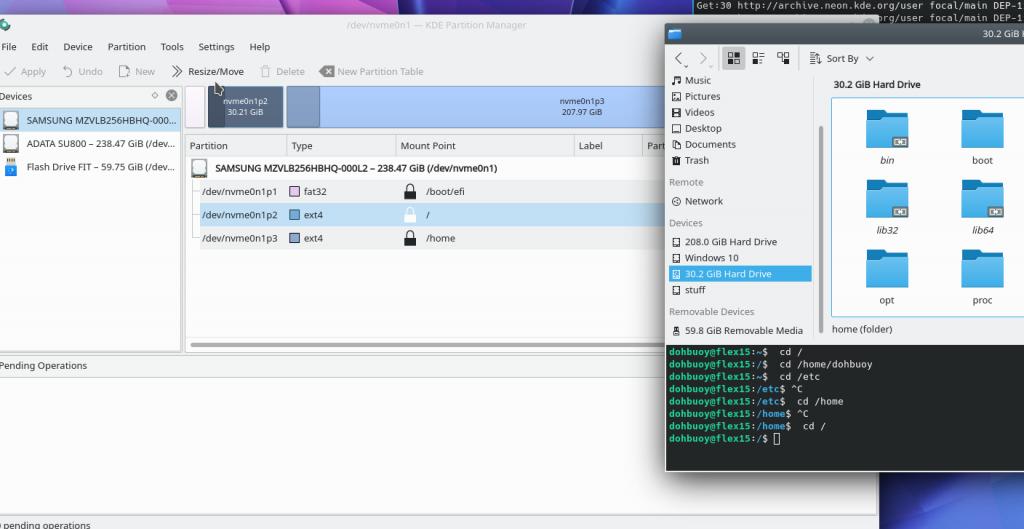The width and height of the screenshot is (1024, 529).
Task: Open the Partition menu
Action: pos(126,47)
